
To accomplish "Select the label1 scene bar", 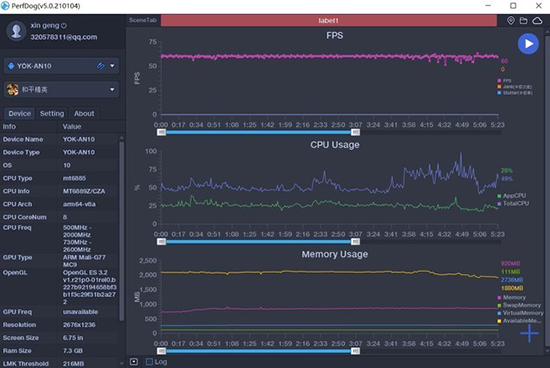I will pyautogui.click(x=329, y=20).
